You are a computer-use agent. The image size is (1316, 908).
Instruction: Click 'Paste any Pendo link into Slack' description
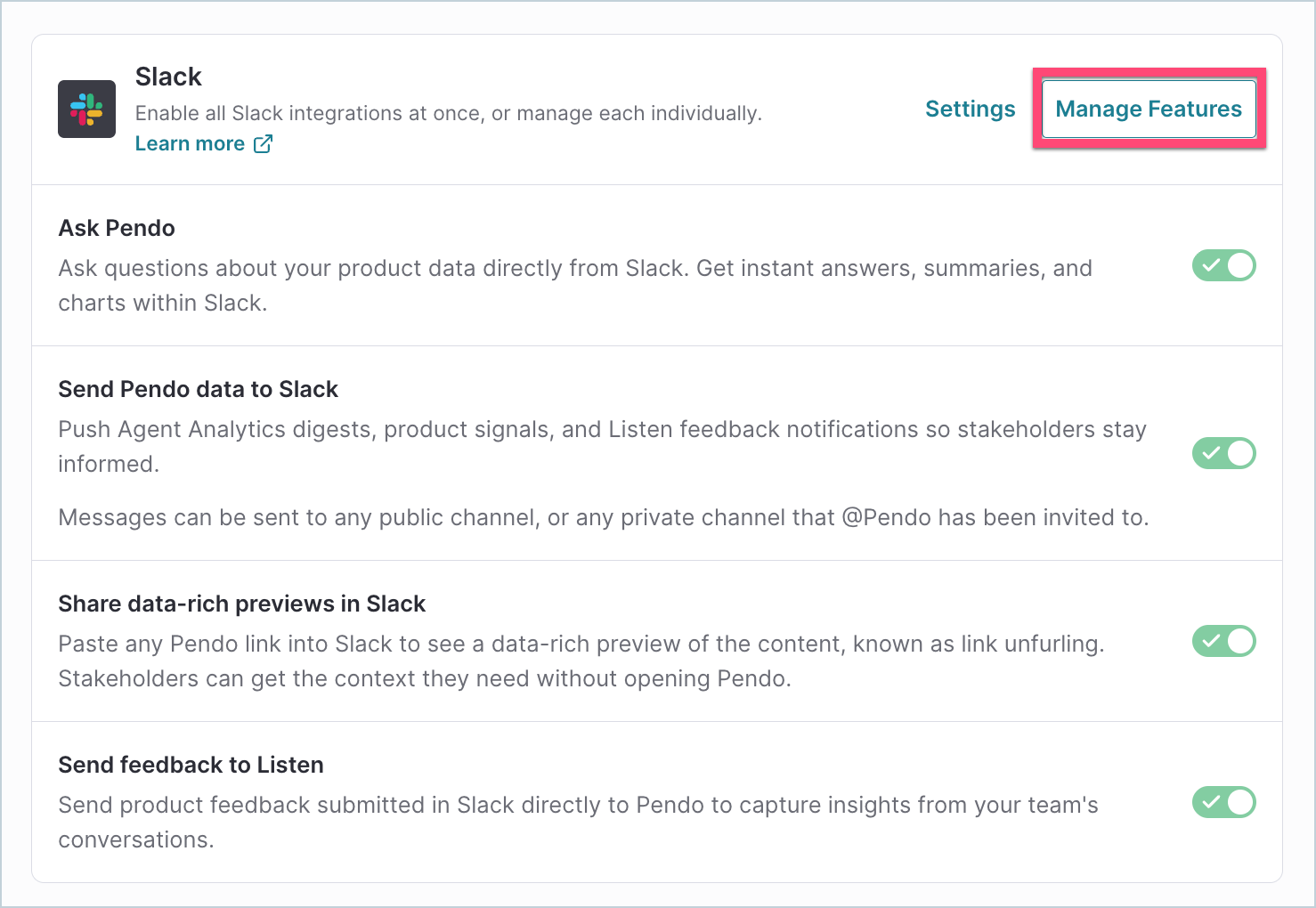point(581,661)
